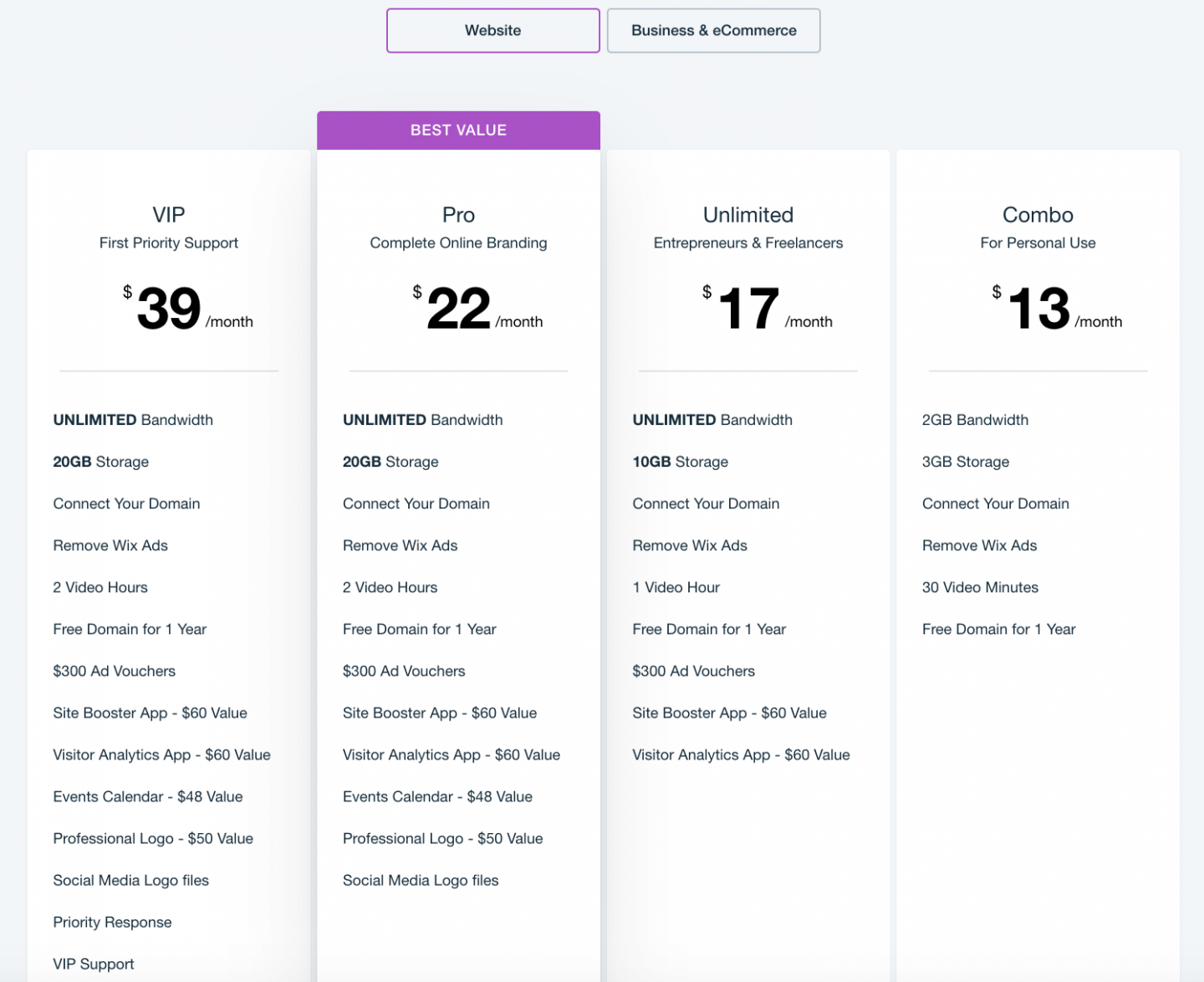
Task: Click 1 Video Hour in Unlimited plan
Action: (x=676, y=587)
